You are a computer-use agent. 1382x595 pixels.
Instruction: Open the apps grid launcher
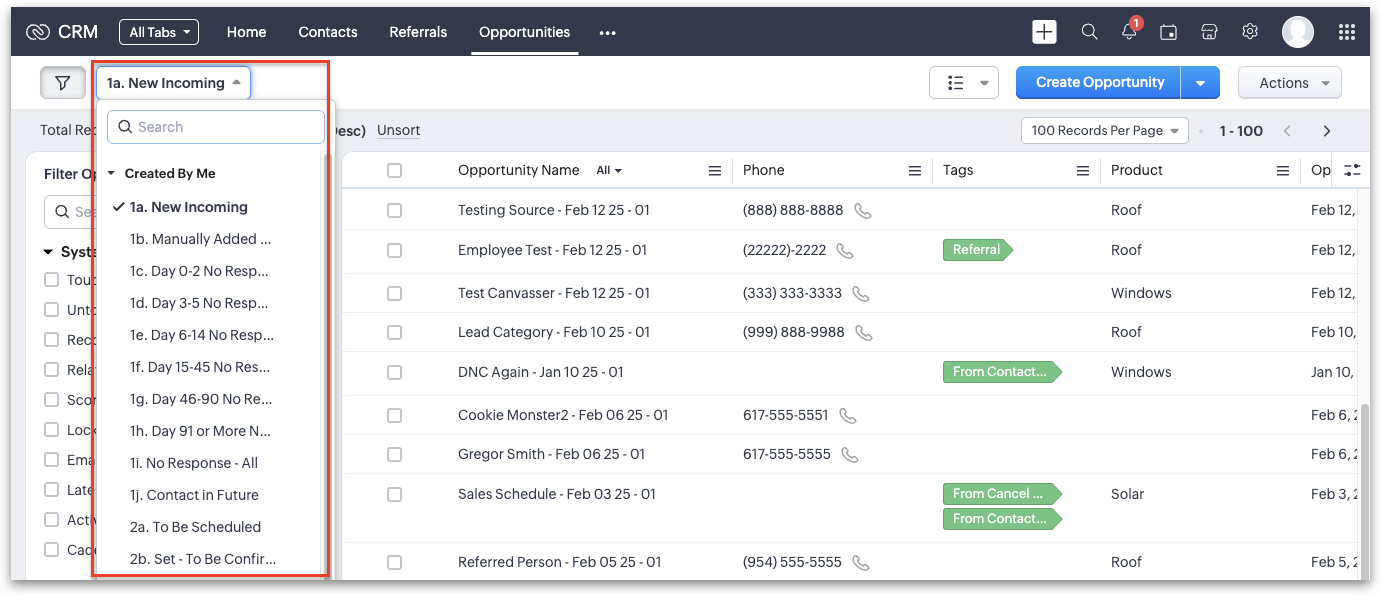(x=1346, y=32)
